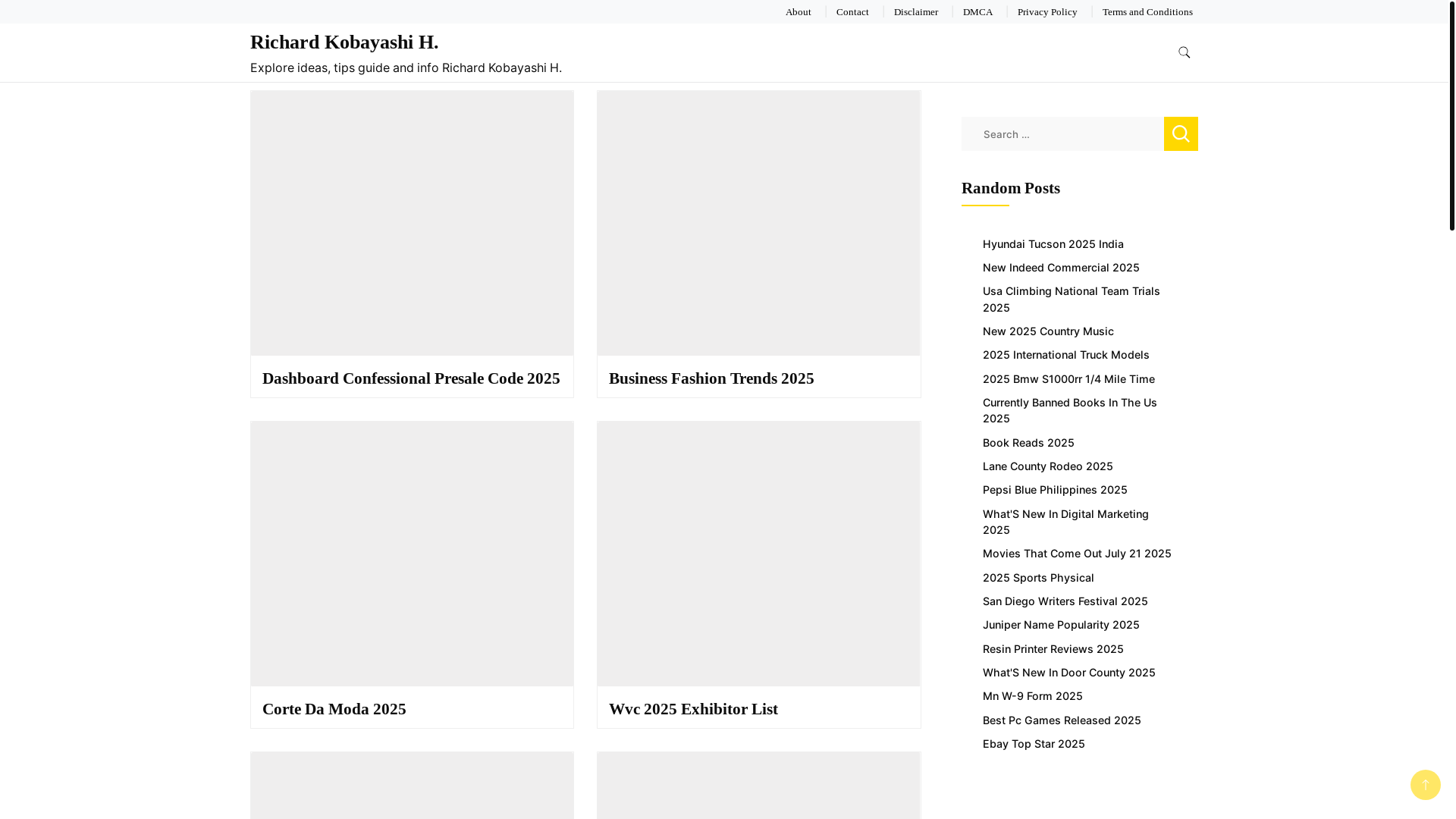
Task: Click the page vertical scrollbar thumb
Action: click(1452, 115)
